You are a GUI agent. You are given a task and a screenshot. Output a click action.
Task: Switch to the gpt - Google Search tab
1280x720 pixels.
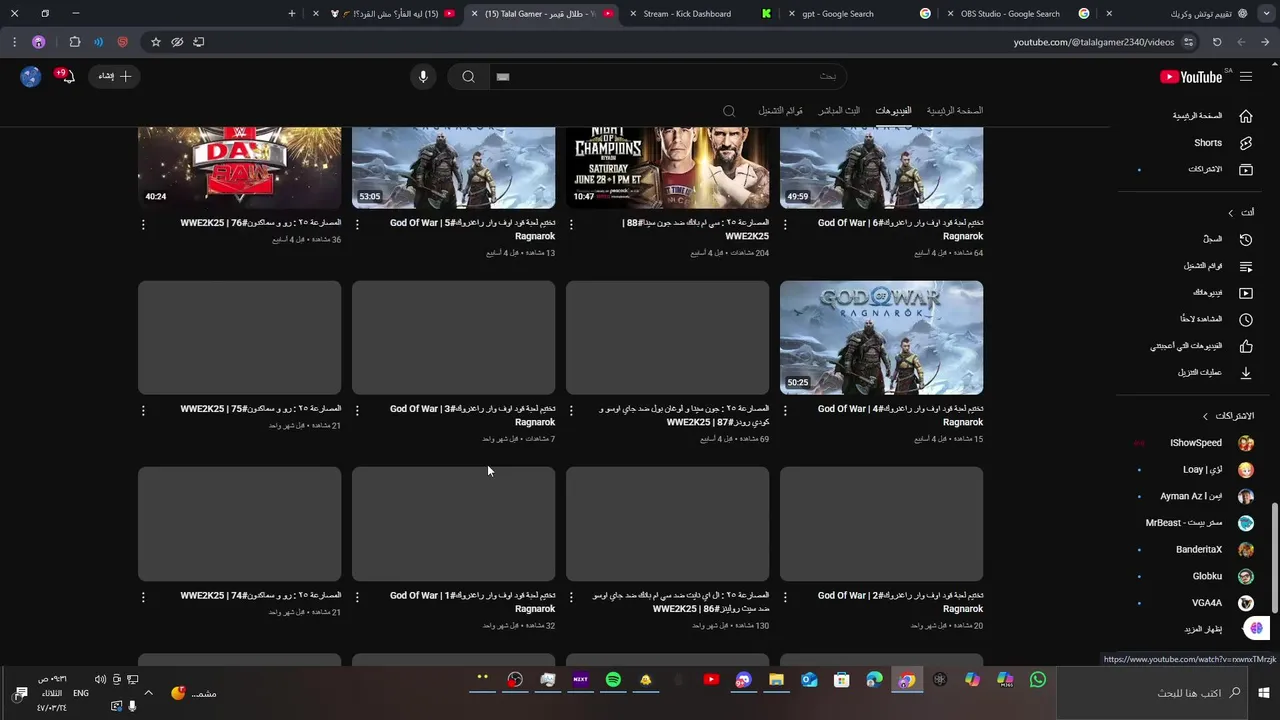click(857, 14)
